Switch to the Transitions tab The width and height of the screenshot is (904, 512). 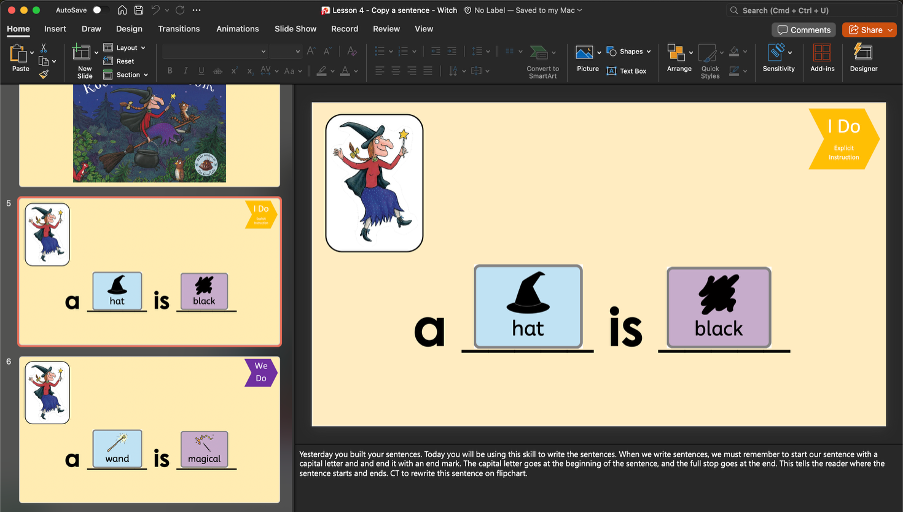179,29
